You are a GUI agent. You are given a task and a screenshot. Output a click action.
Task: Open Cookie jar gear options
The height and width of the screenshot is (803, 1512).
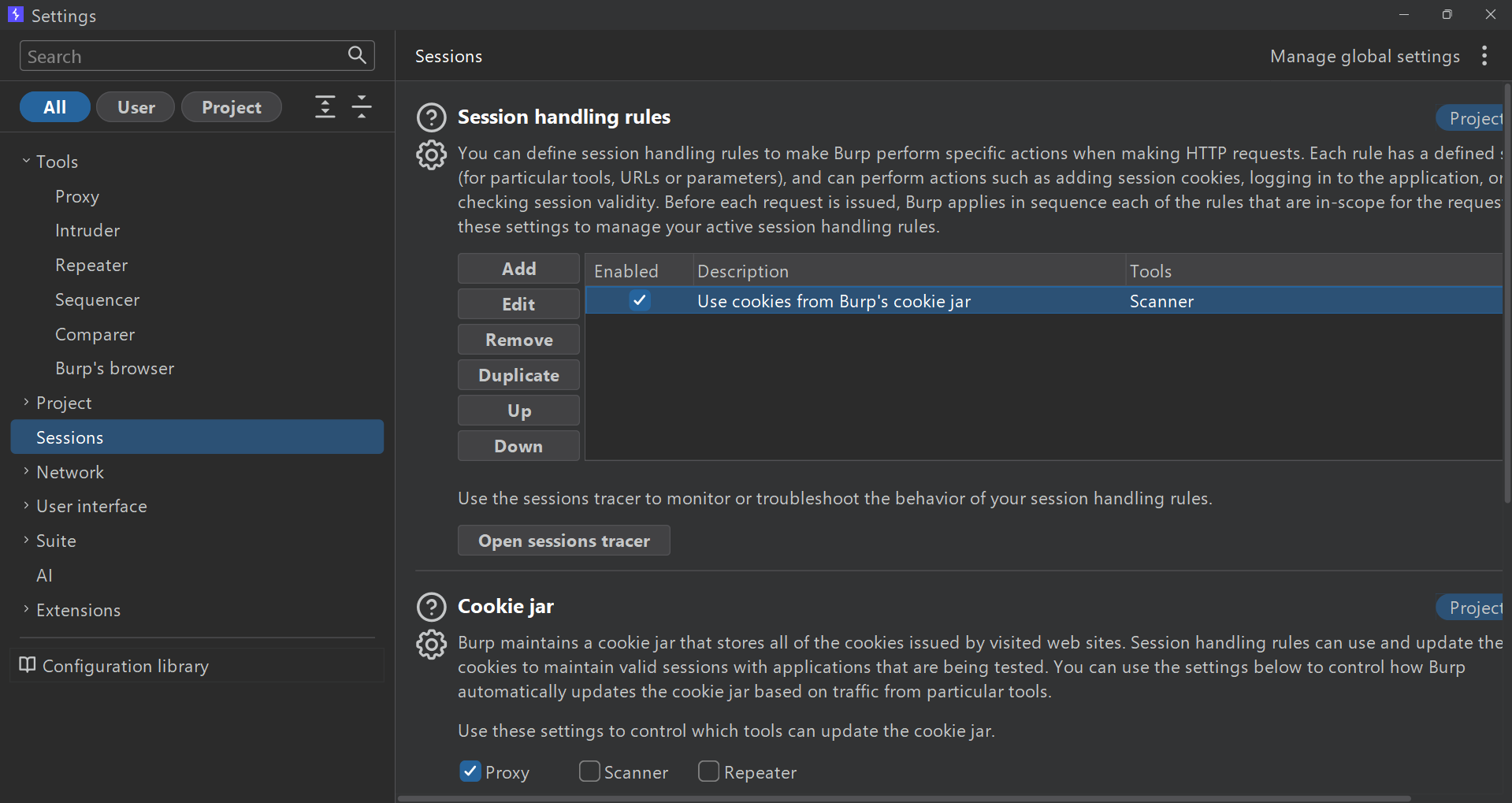click(x=431, y=645)
